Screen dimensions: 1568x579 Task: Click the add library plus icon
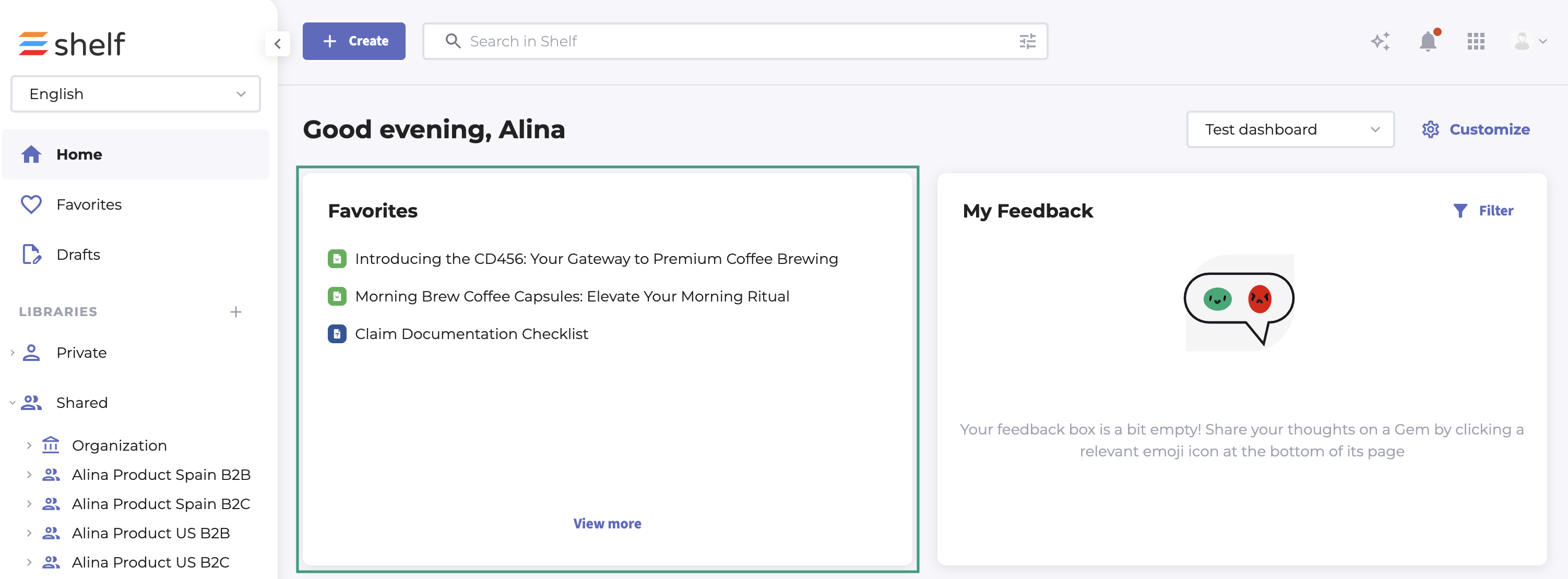point(235,312)
